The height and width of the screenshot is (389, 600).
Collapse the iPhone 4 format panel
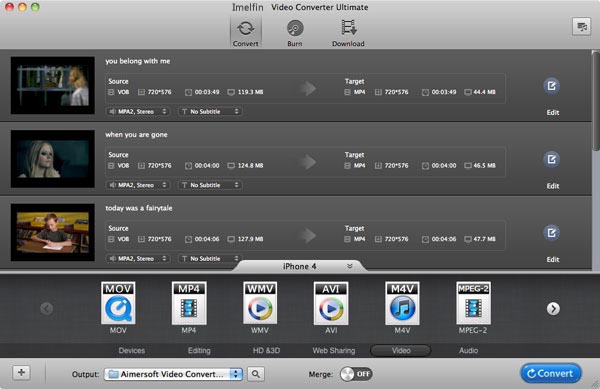pos(349,266)
